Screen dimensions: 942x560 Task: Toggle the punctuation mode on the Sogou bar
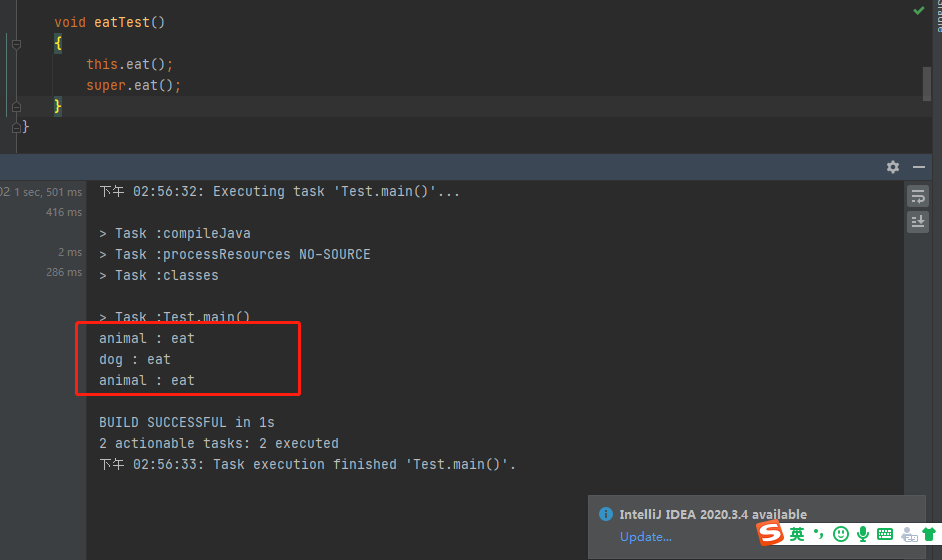coord(818,534)
